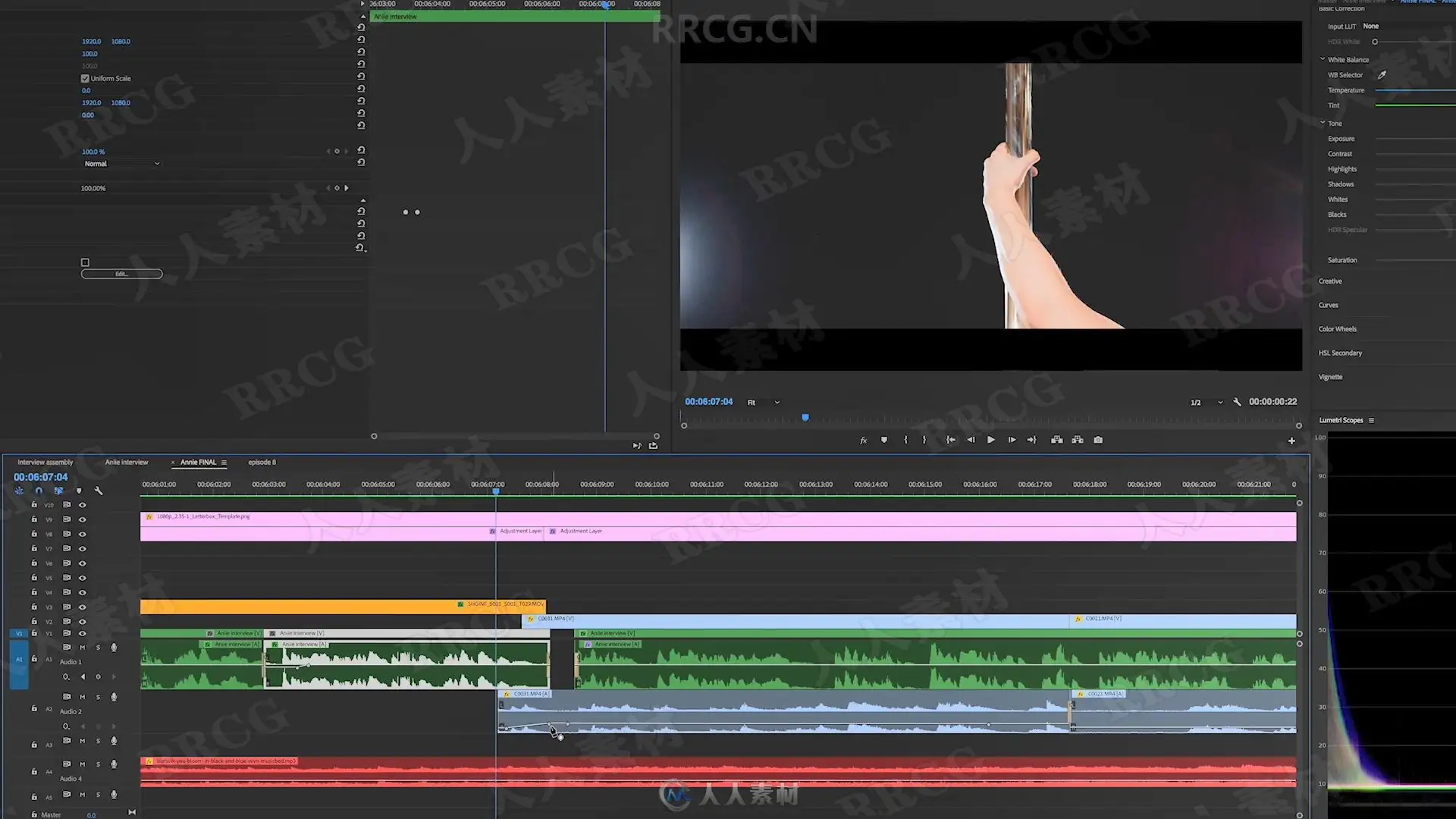Open the Normal blend mode dropdown
Image resolution: width=1456 pixels, height=819 pixels.
(x=121, y=164)
